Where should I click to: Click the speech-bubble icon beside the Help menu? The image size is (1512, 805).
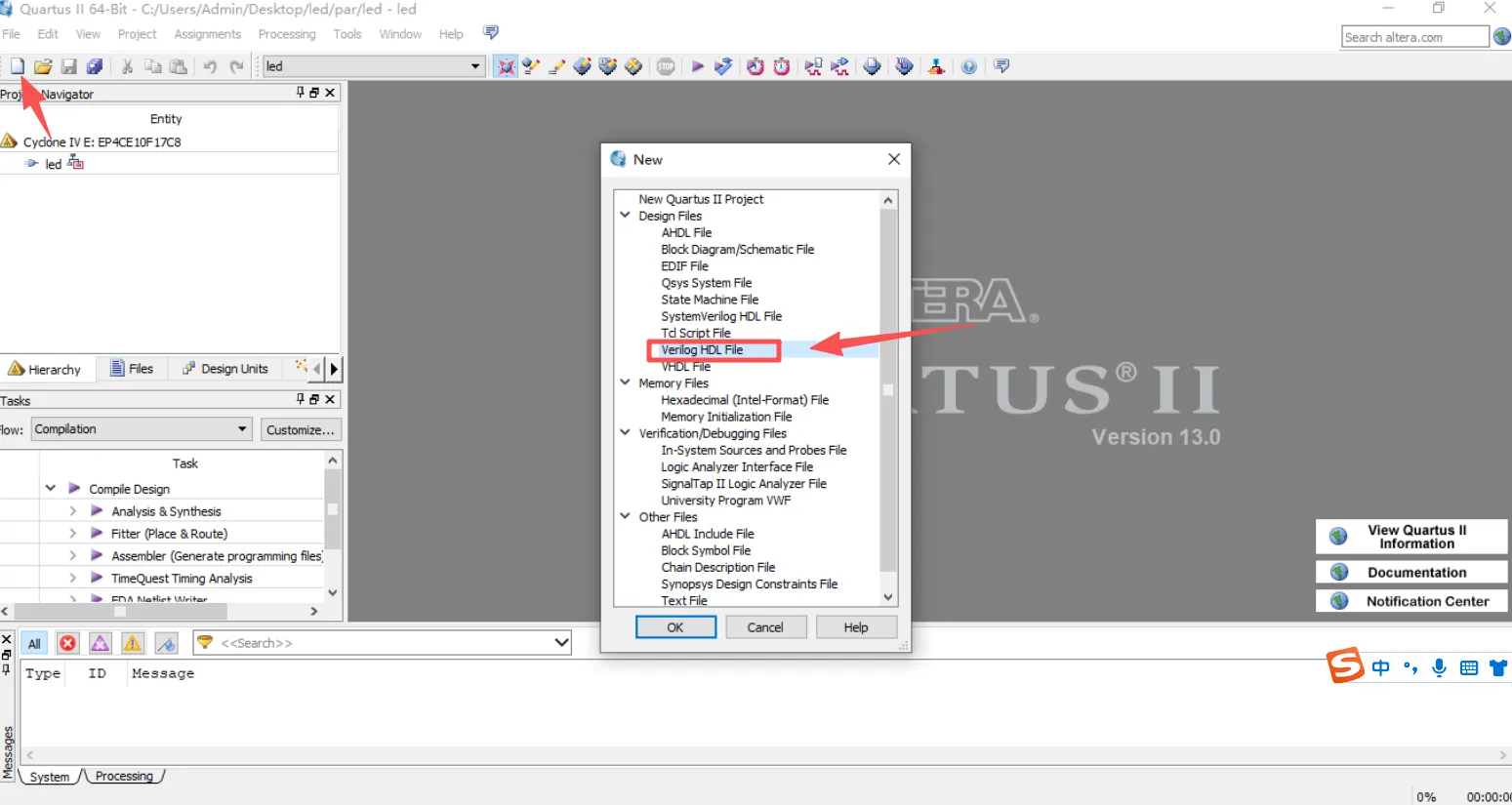[491, 33]
